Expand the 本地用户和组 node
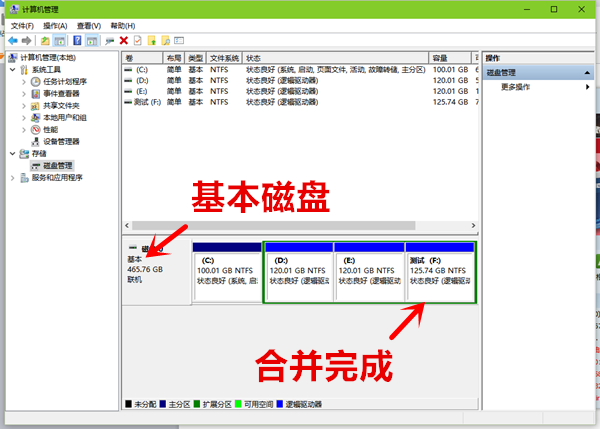The height and width of the screenshot is (429, 600). click(x=24, y=118)
